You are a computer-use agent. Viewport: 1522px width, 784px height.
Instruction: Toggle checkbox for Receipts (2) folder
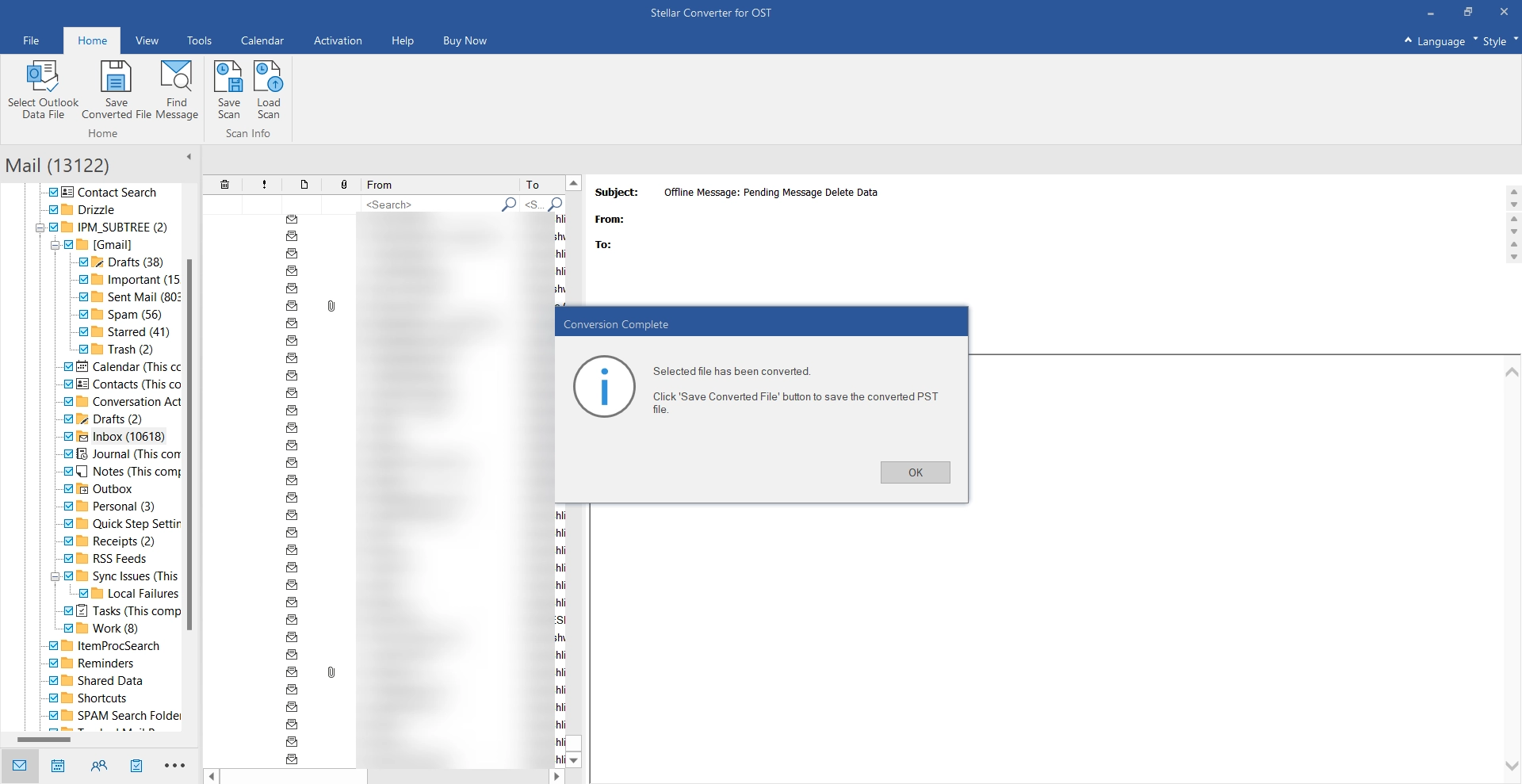pyautogui.click(x=69, y=541)
